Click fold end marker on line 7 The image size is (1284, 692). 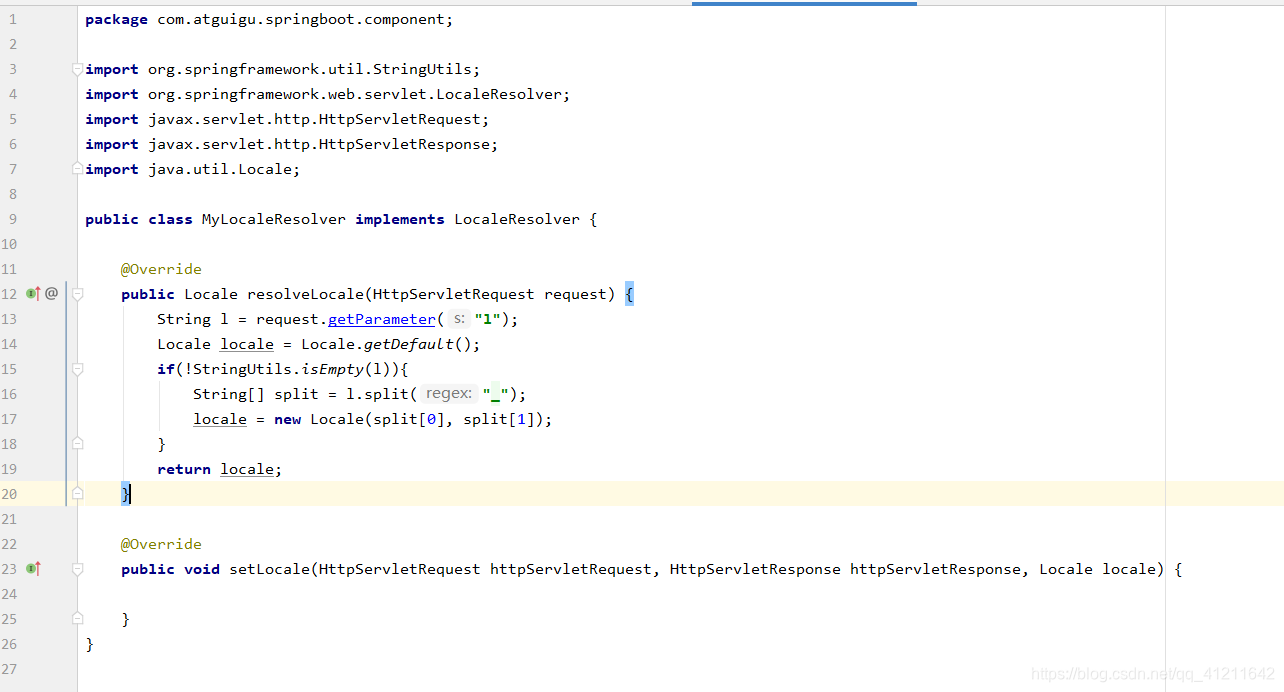(77, 169)
